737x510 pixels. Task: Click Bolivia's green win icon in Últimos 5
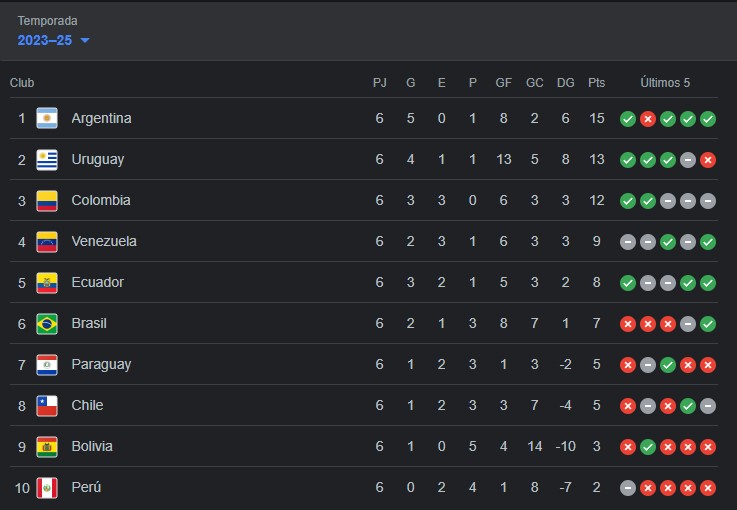coord(648,447)
